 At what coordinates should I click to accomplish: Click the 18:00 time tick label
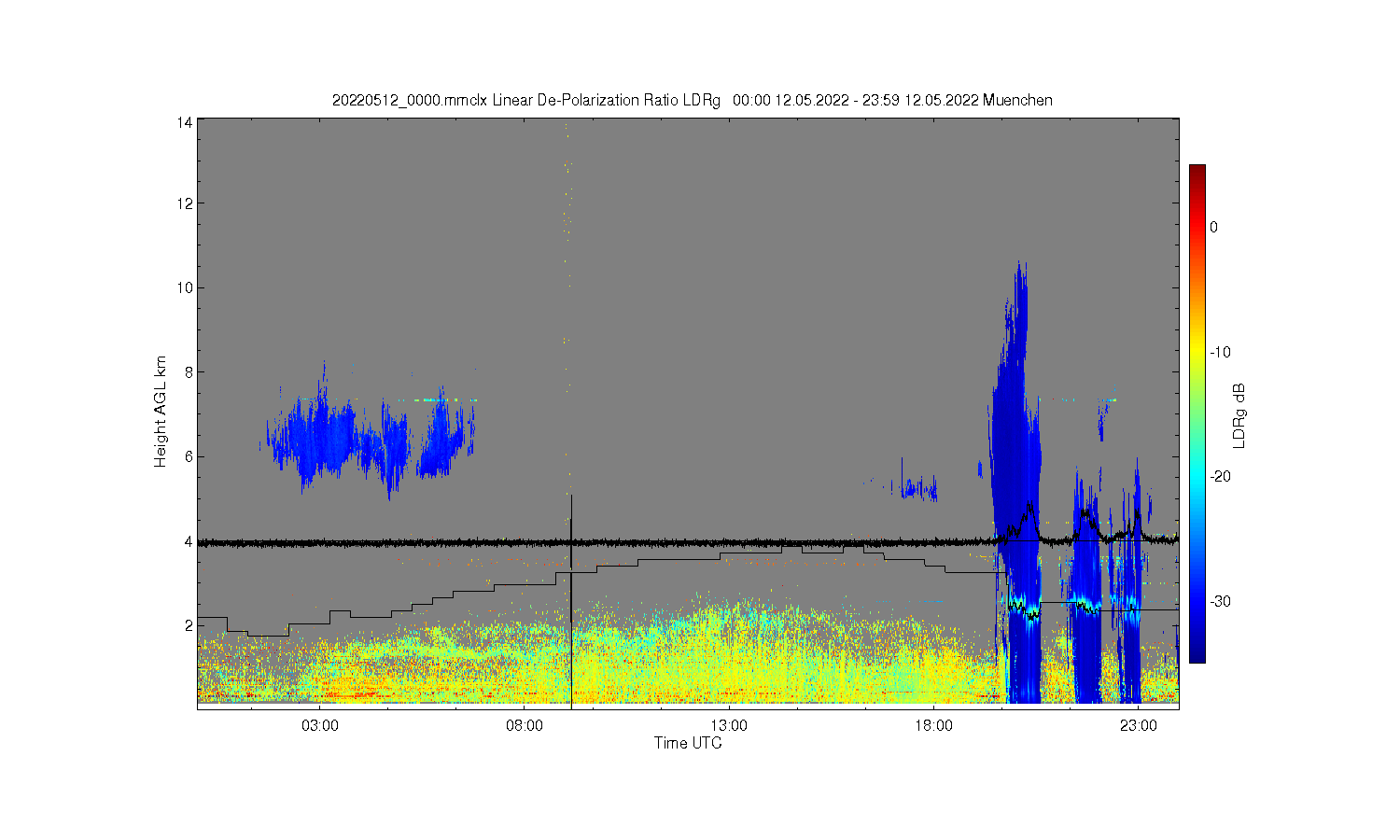pyautogui.click(x=933, y=726)
